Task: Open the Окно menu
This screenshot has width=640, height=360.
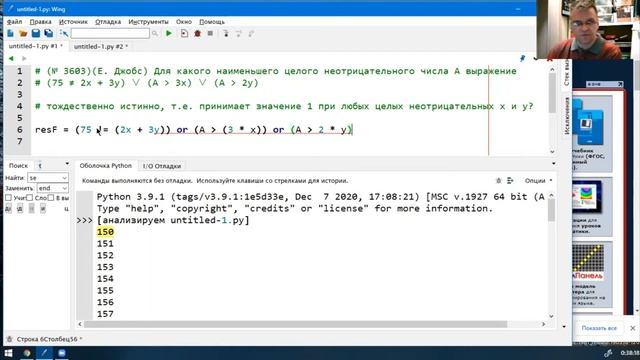Action: point(184,22)
